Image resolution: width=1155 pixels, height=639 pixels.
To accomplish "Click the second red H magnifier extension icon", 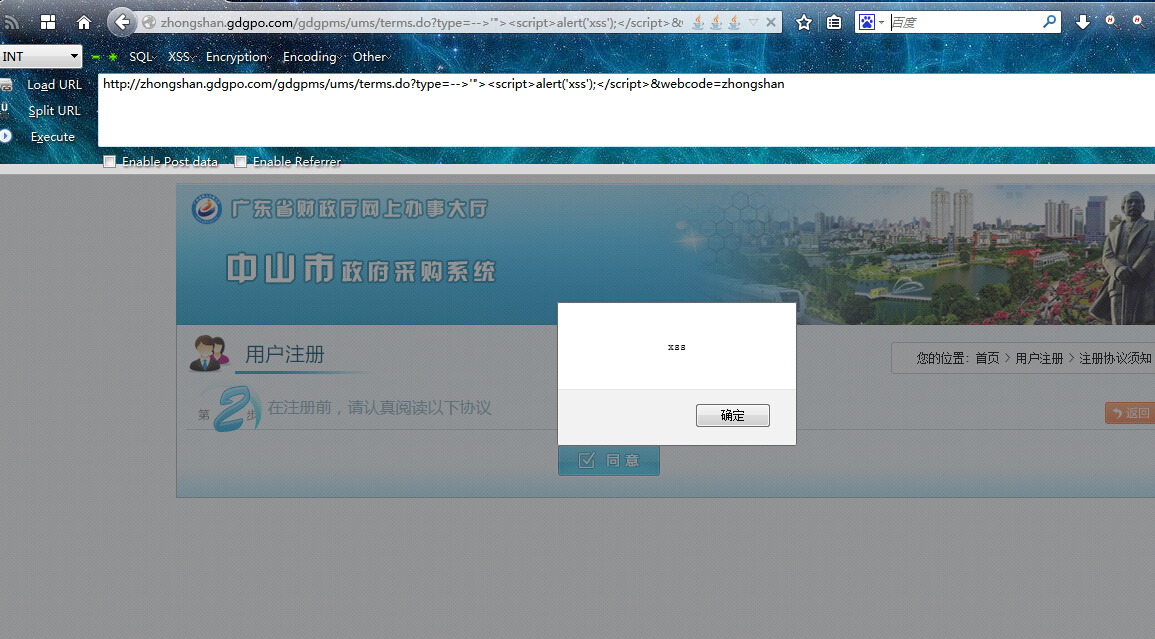I will tap(1139, 21).
